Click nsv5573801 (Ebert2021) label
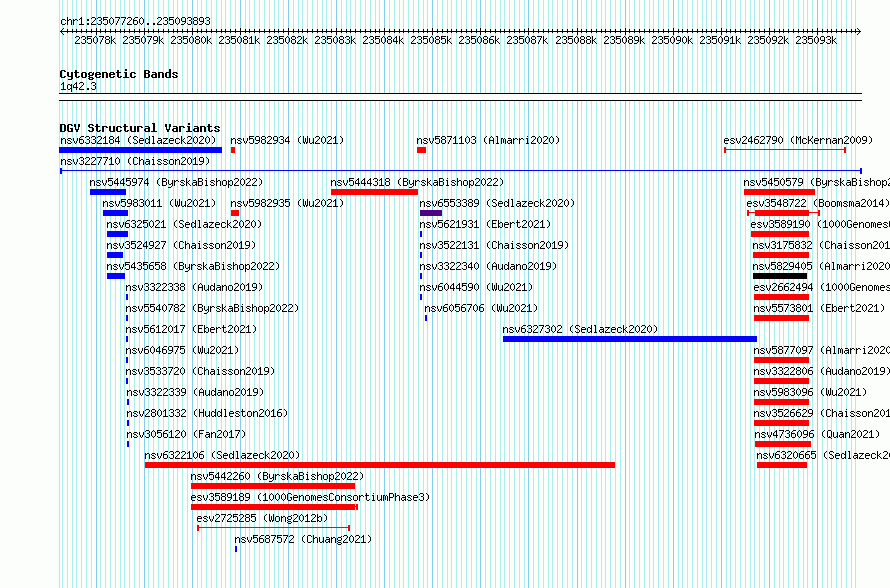The width and height of the screenshot is (890, 588). click(x=820, y=308)
